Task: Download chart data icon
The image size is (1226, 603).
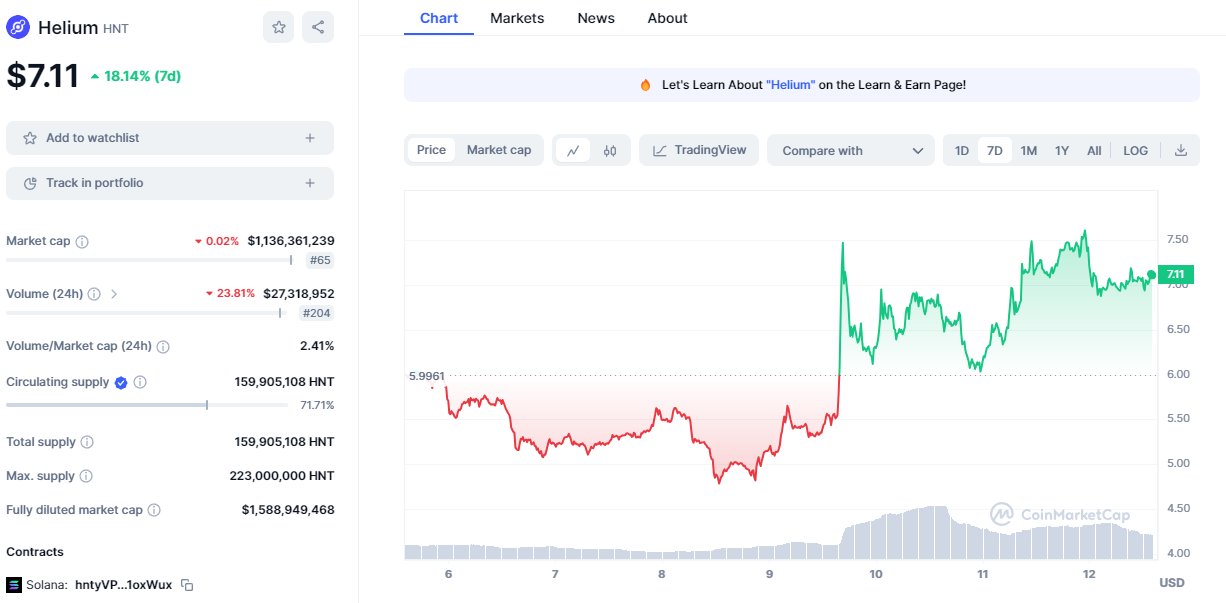Action: (1181, 151)
